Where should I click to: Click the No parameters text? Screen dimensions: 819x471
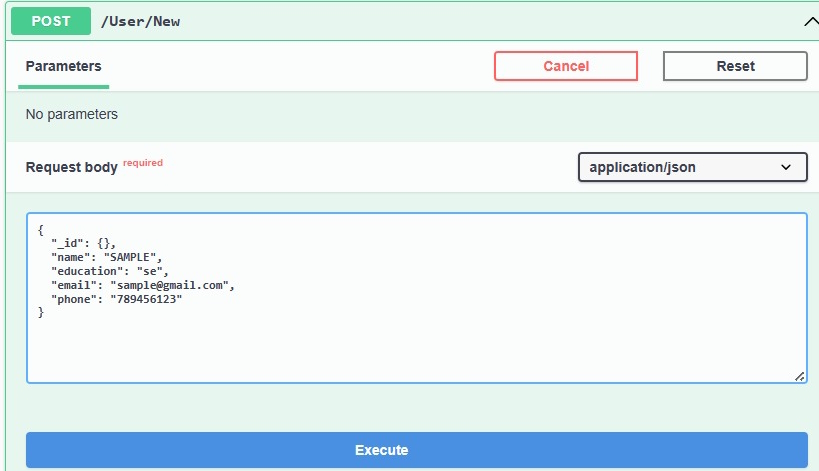point(72,114)
